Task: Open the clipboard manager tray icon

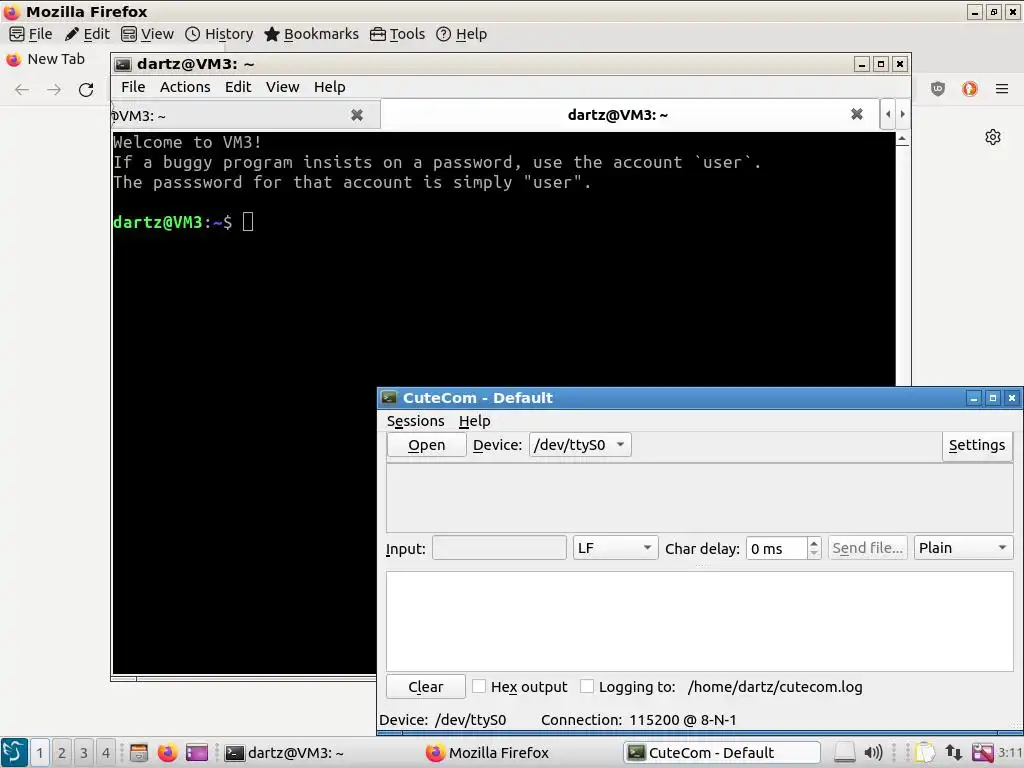Action: (x=924, y=753)
